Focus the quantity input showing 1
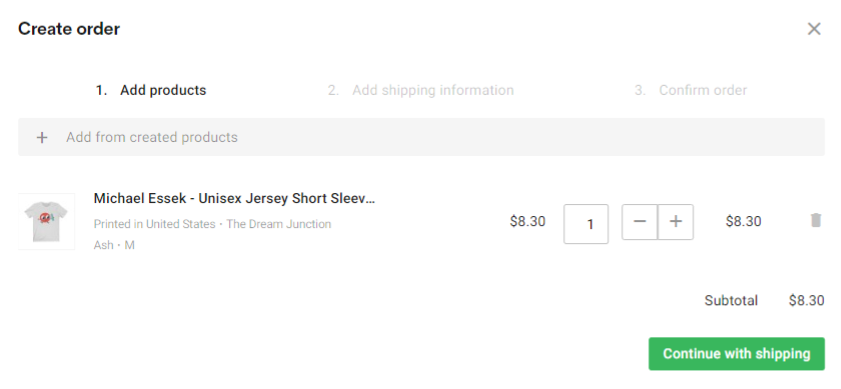This screenshot has height=389, width=841. (x=586, y=224)
